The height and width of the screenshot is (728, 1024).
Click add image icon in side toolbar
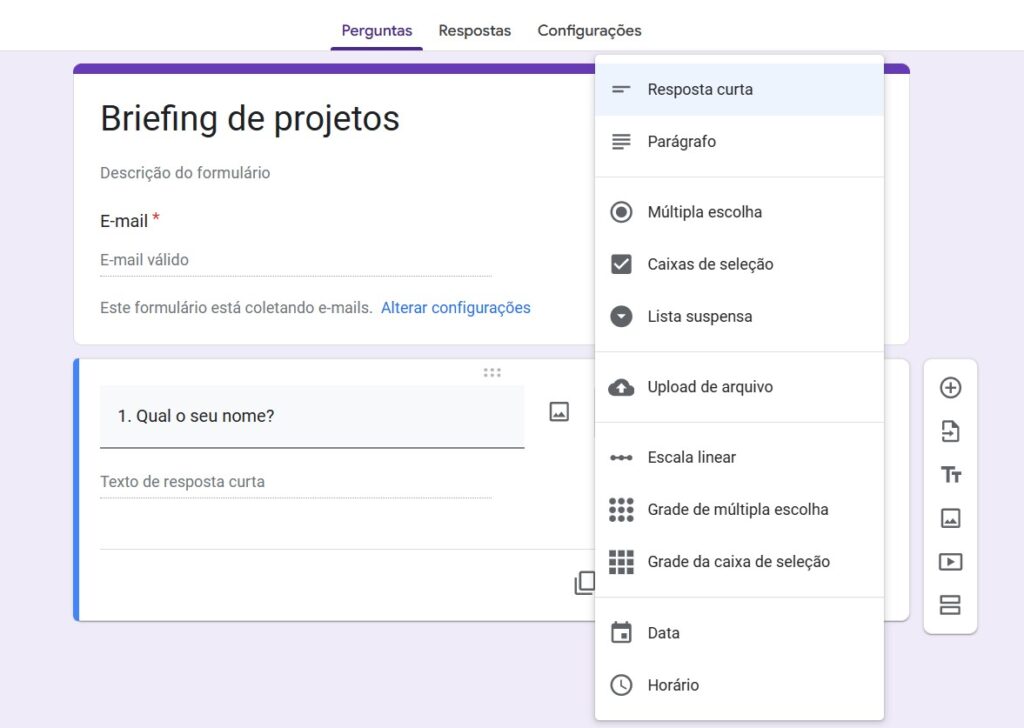click(950, 518)
